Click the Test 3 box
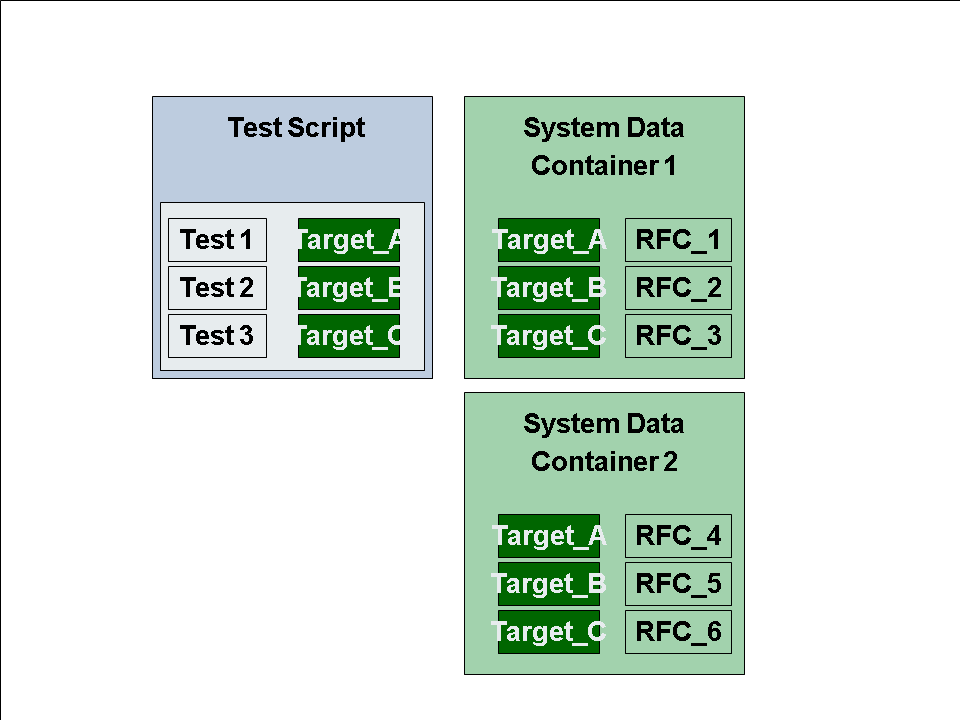This screenshot has height=720, width=960. (x=217, y=336)
